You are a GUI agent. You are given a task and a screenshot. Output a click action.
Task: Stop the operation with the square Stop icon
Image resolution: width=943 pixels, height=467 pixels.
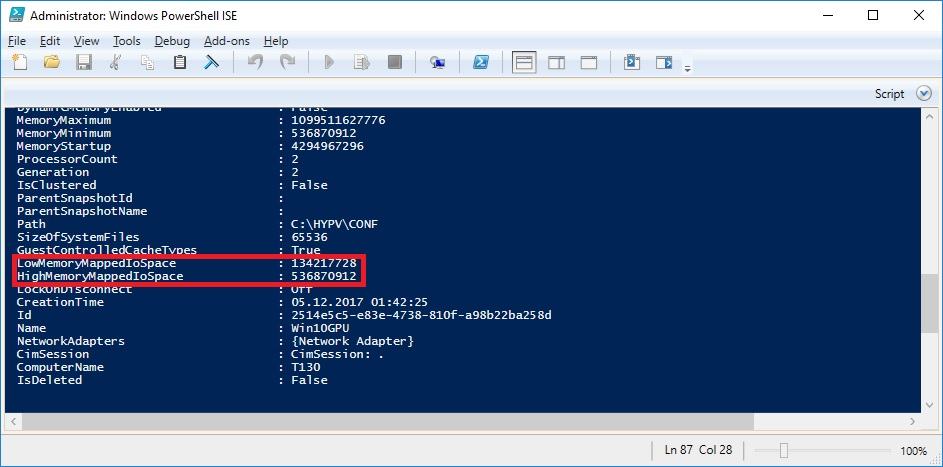[x=395, y=62]
